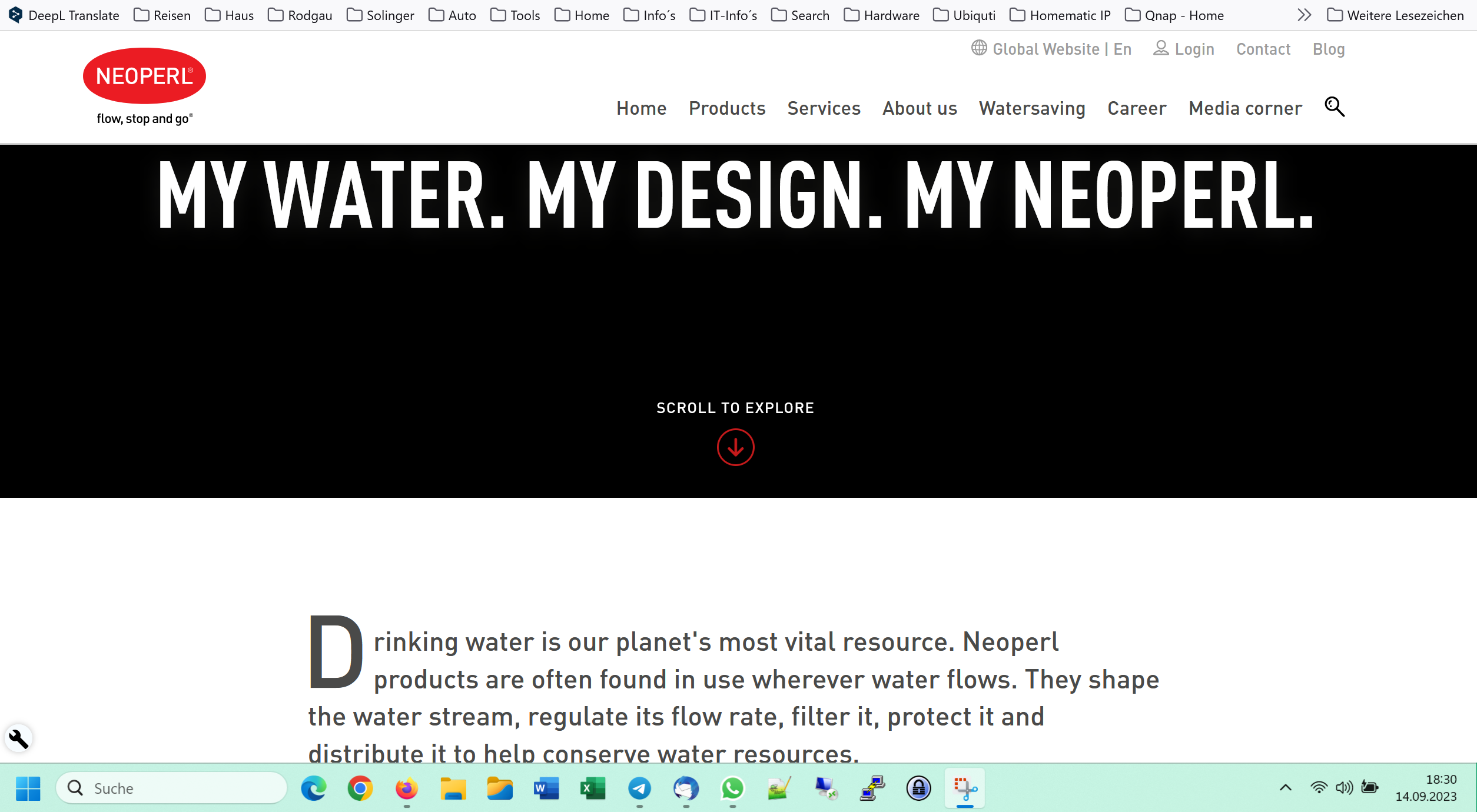Open the Auto bookmark folder
The image size is (1477, 812).
(x=452, y=15)
